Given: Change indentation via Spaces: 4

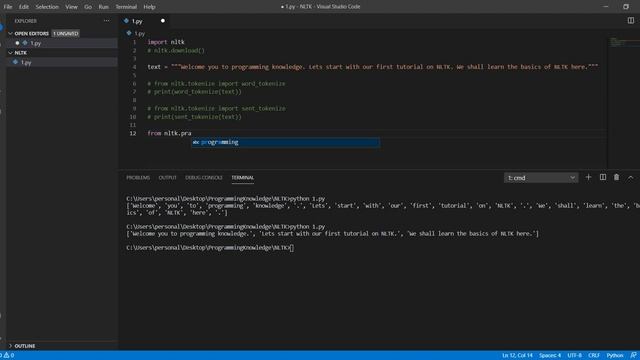Looking at the screenshot, I should click(550, 356).
